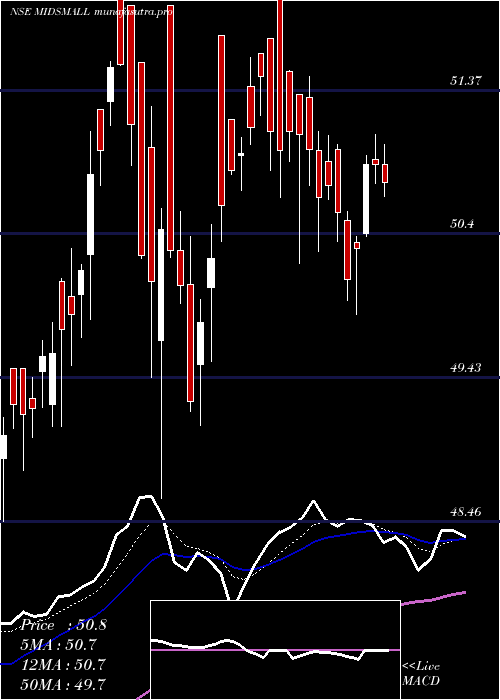500x700 pixels.
Task: Click the 51.37 price level label
Action: click(x=466, y=81)
